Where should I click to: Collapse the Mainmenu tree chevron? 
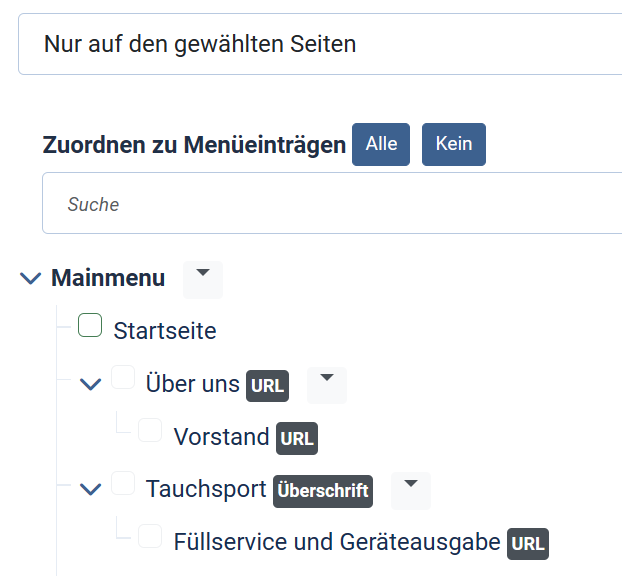click(x=31, y=278)
